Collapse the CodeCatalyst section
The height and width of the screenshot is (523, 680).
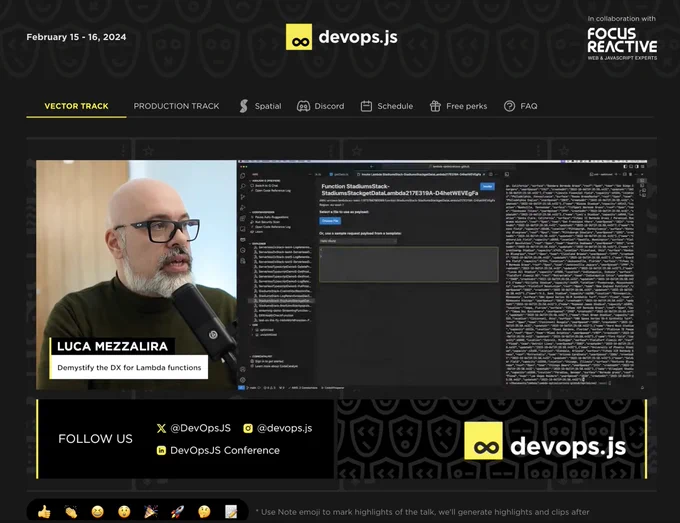tap(263, 356)
